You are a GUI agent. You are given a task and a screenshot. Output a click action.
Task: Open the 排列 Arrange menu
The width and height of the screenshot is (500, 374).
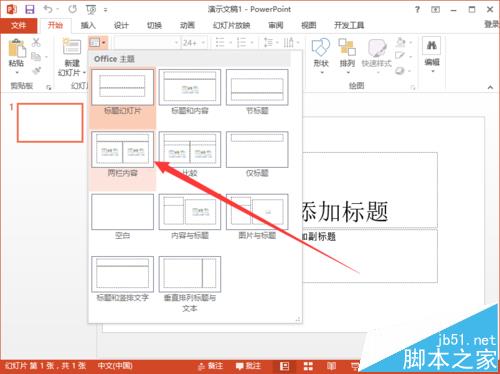point(347,56)
